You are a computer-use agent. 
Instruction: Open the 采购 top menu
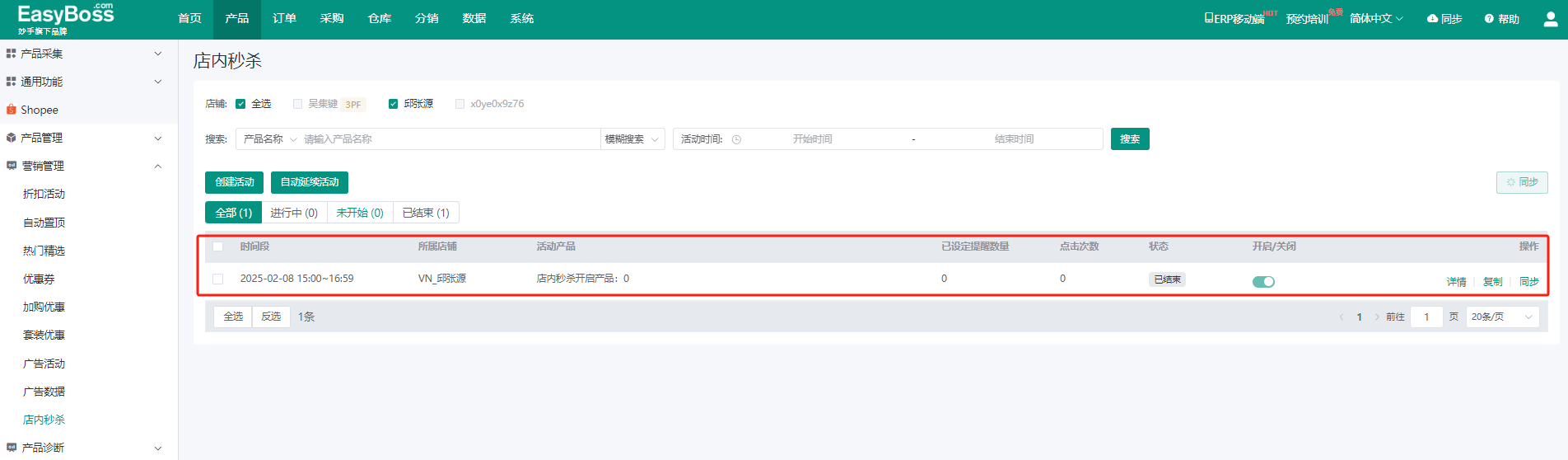[x=332, y=19]
